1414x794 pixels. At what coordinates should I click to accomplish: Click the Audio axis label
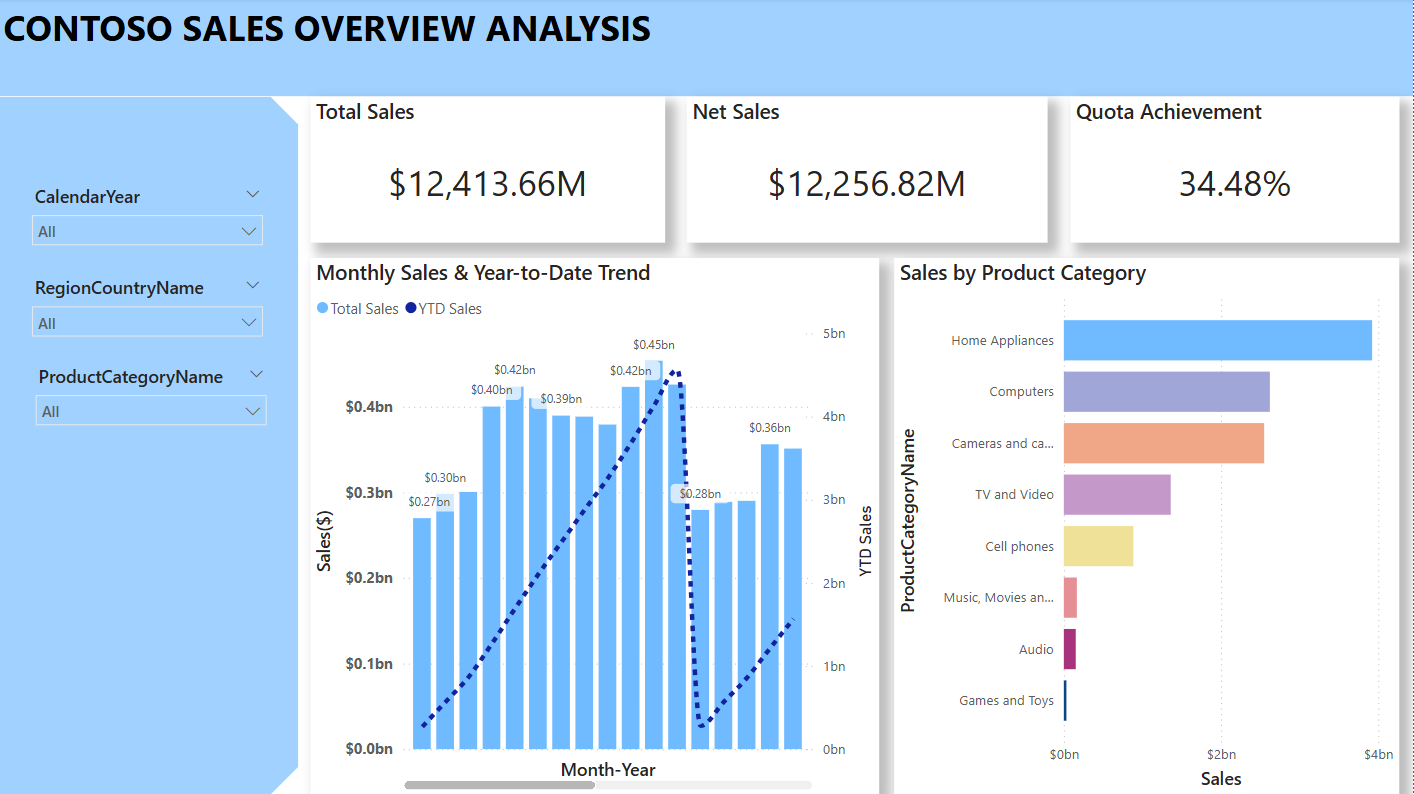(x=1036, y=650)
